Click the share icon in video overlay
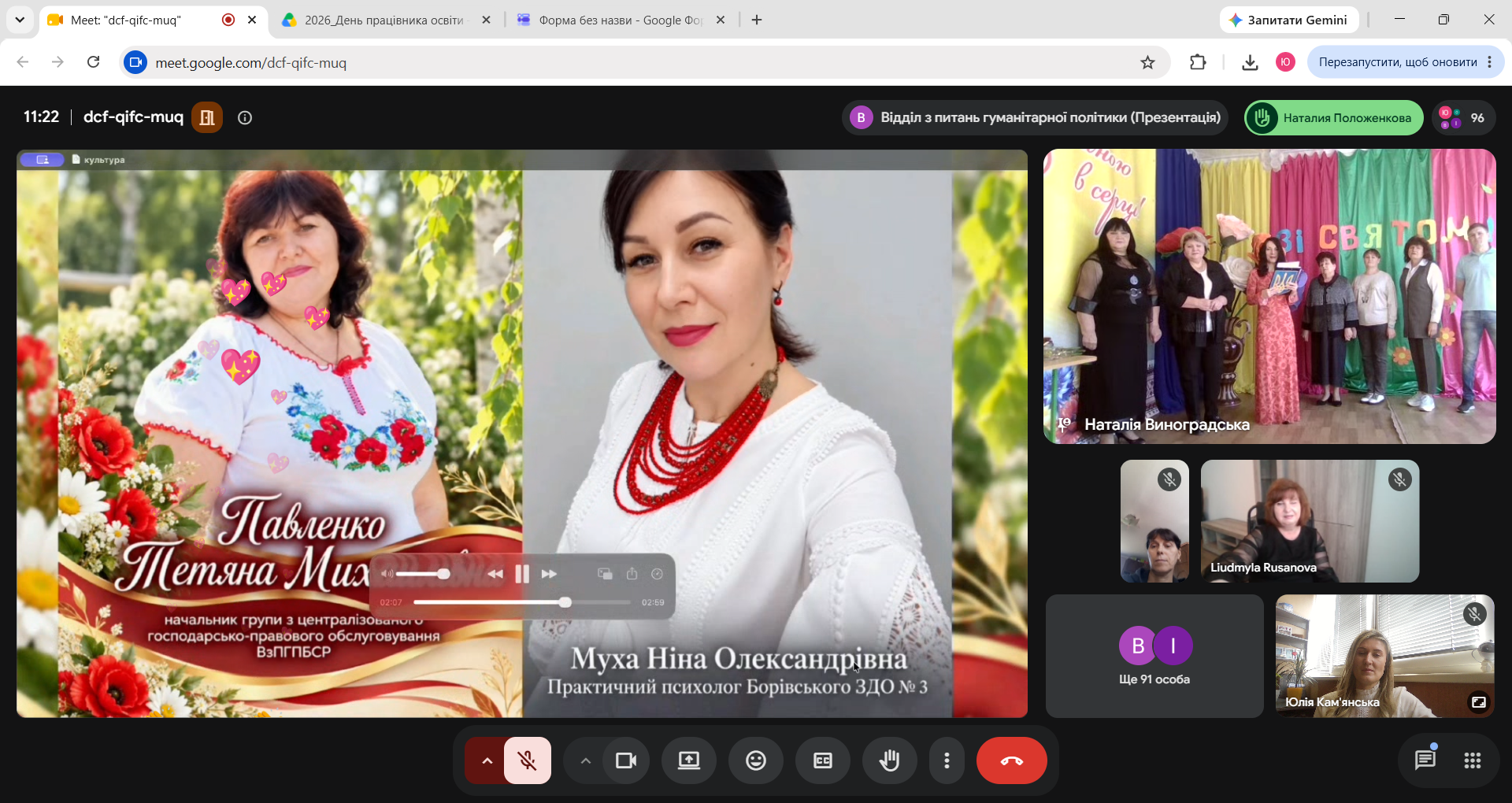Screen dimensions: 1512x803 tap(632, 574)
